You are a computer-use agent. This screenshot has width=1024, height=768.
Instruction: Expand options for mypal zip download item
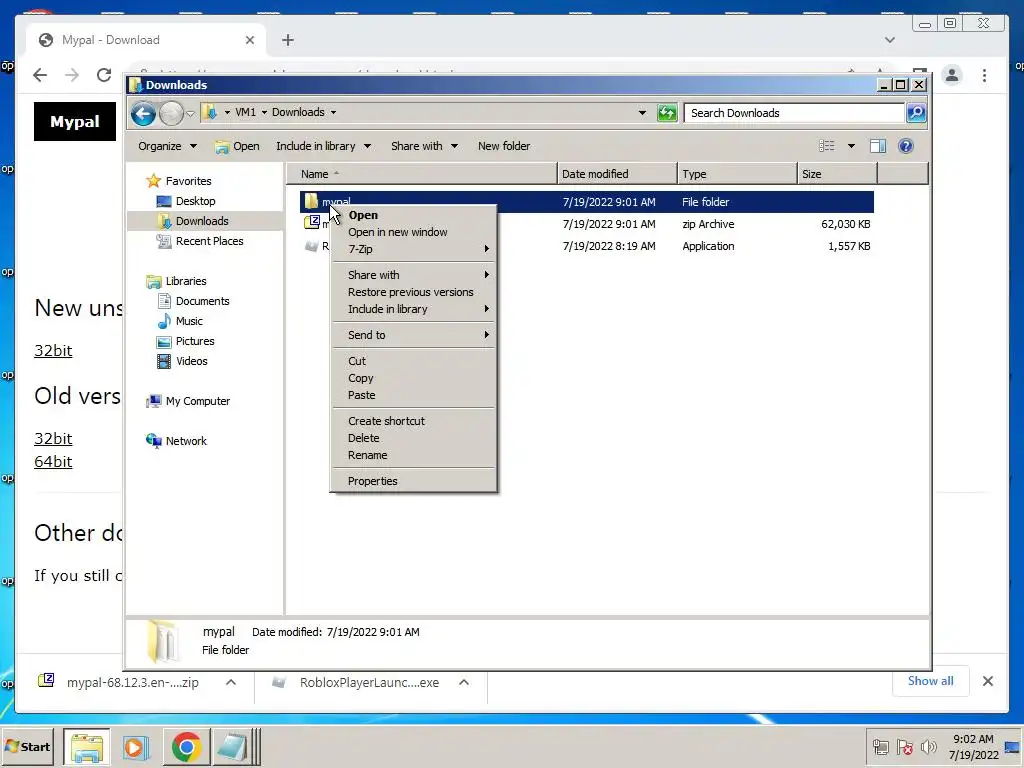pos(231,682)
